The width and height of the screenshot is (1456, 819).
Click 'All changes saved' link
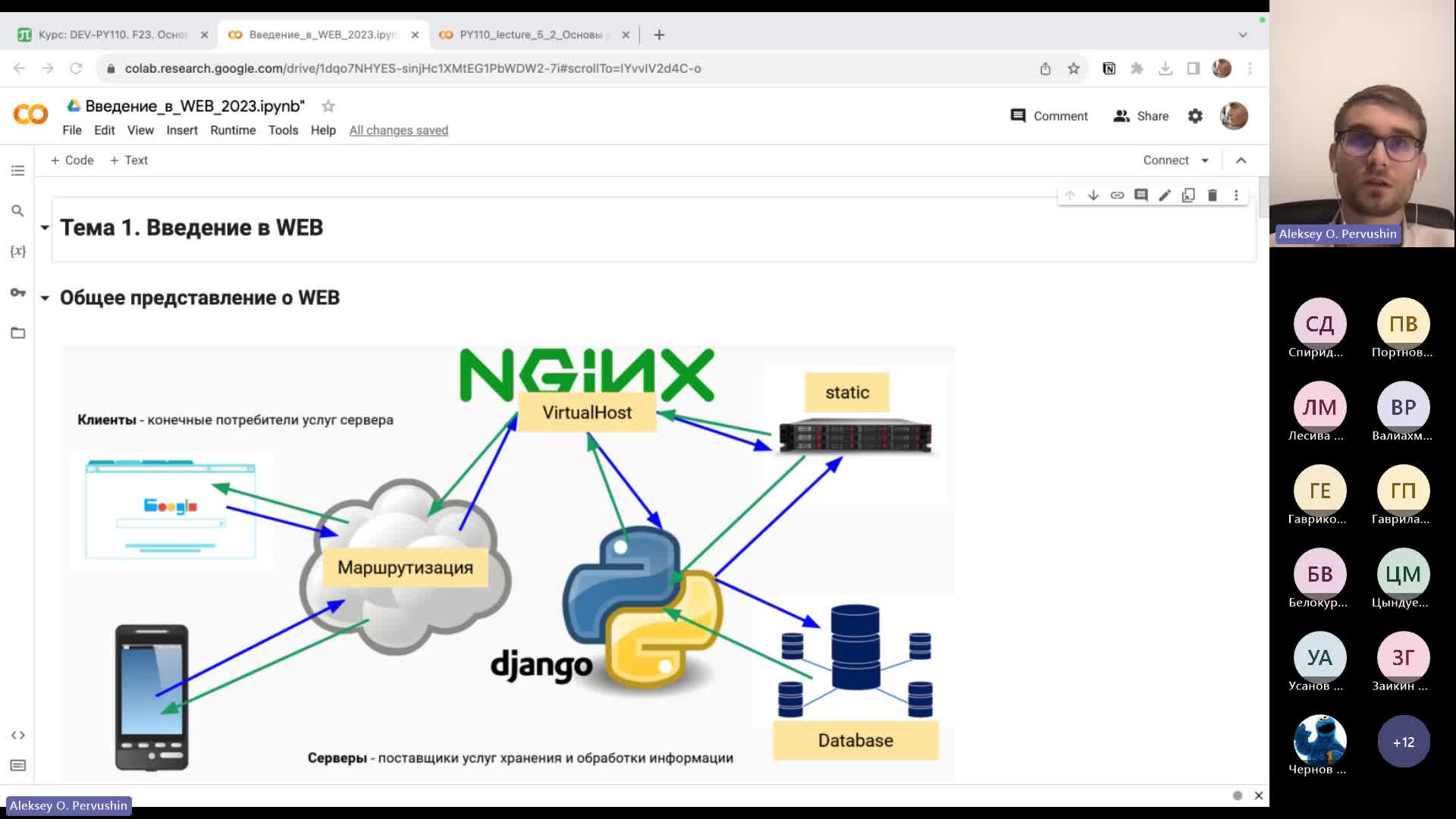399,130
